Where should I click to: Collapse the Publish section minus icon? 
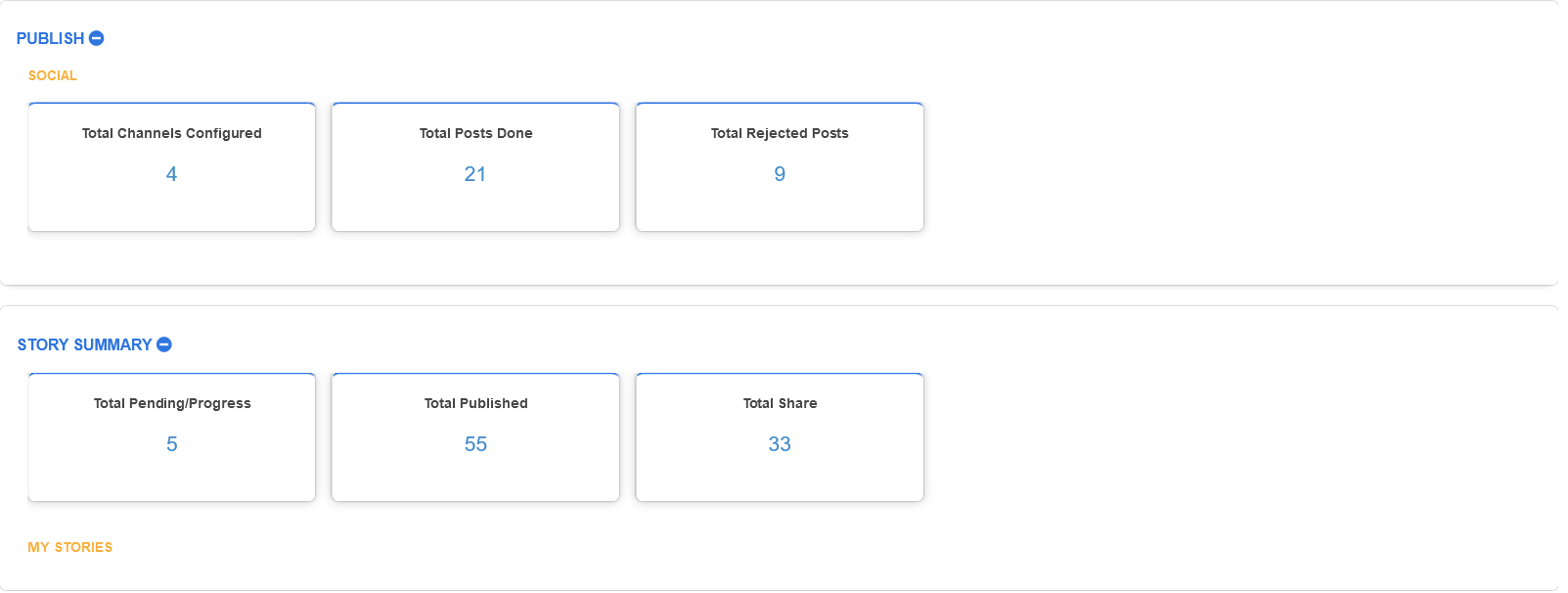click(x=97, y=38)
